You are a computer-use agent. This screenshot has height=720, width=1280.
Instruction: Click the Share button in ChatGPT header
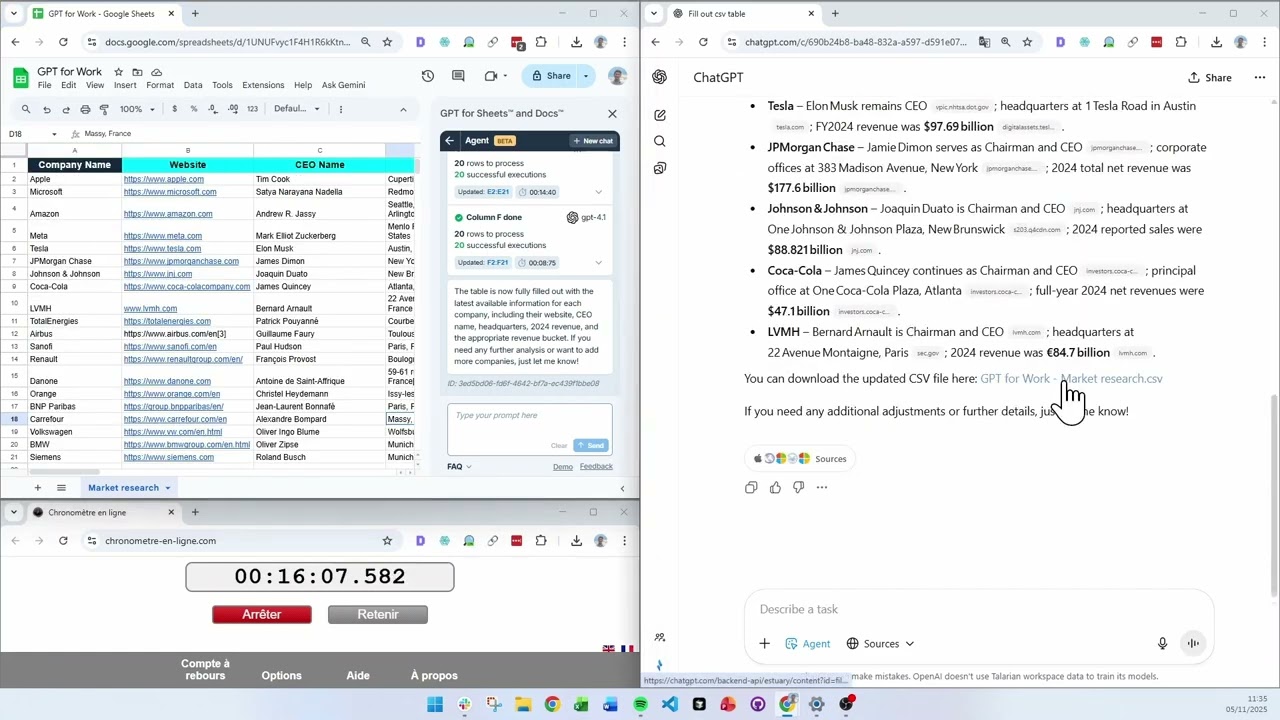1209,78
